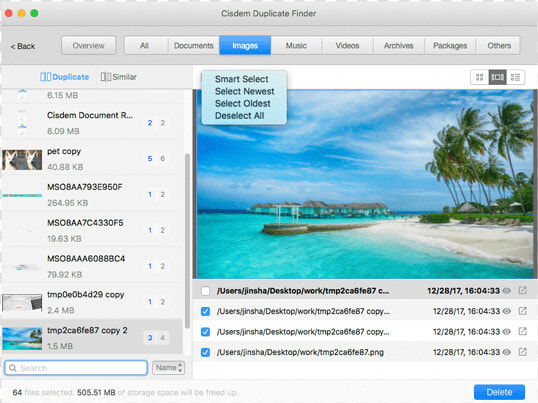
Task: Select tmp0e0b4d29 copy thumbnail
Action: pyautogui.click(x=22, y=303)
